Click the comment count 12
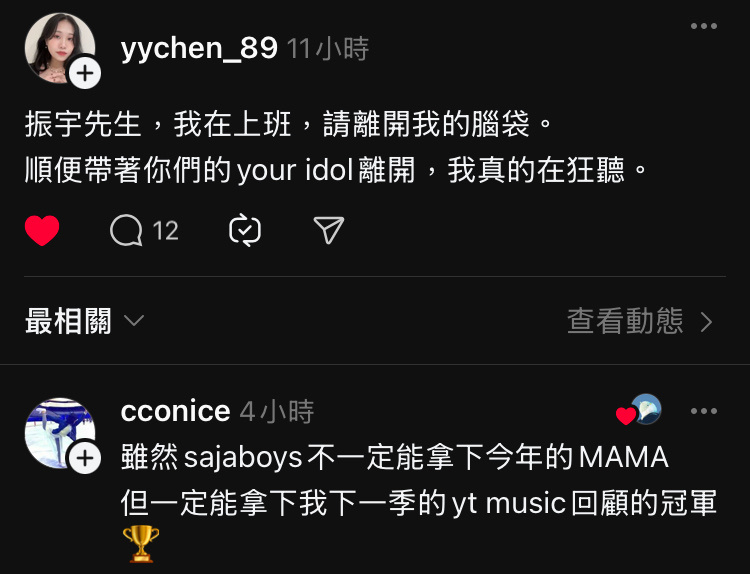Viewport: 750px width, 574px height. [165, 231]
